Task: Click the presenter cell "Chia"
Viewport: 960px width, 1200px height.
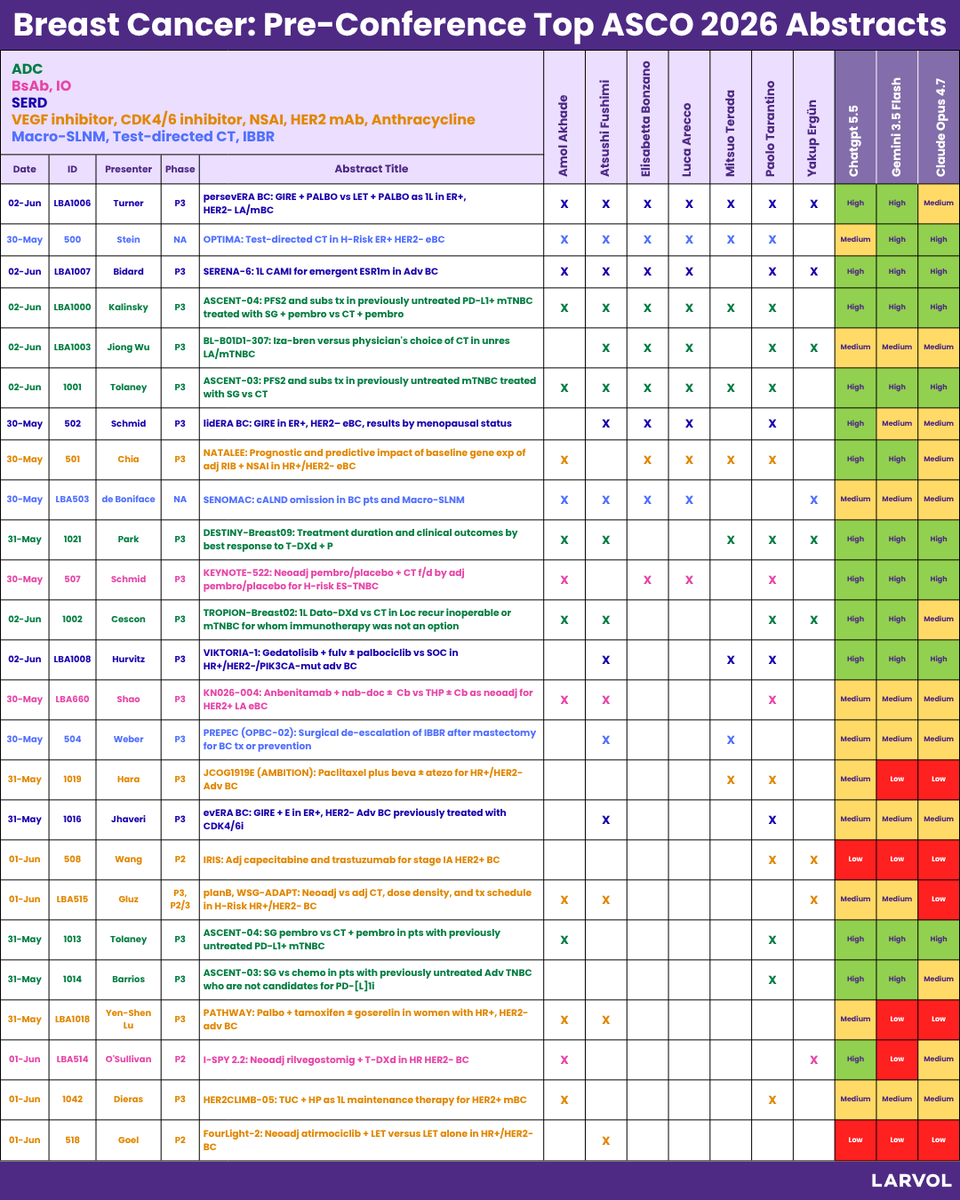Action: 129,459
